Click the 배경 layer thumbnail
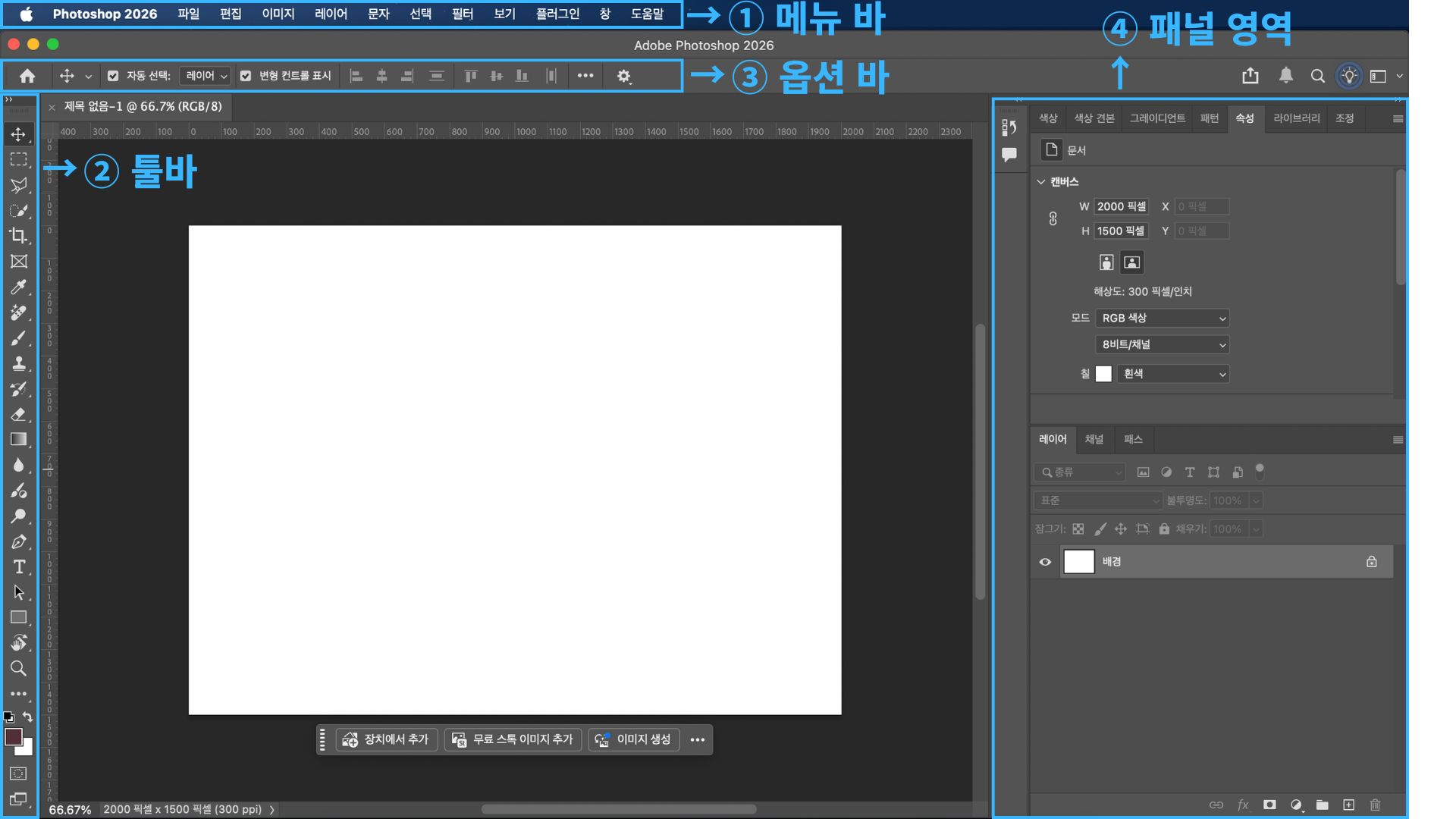The width and height of the screenshot is (1456, 819). (x=1079, y=562)
